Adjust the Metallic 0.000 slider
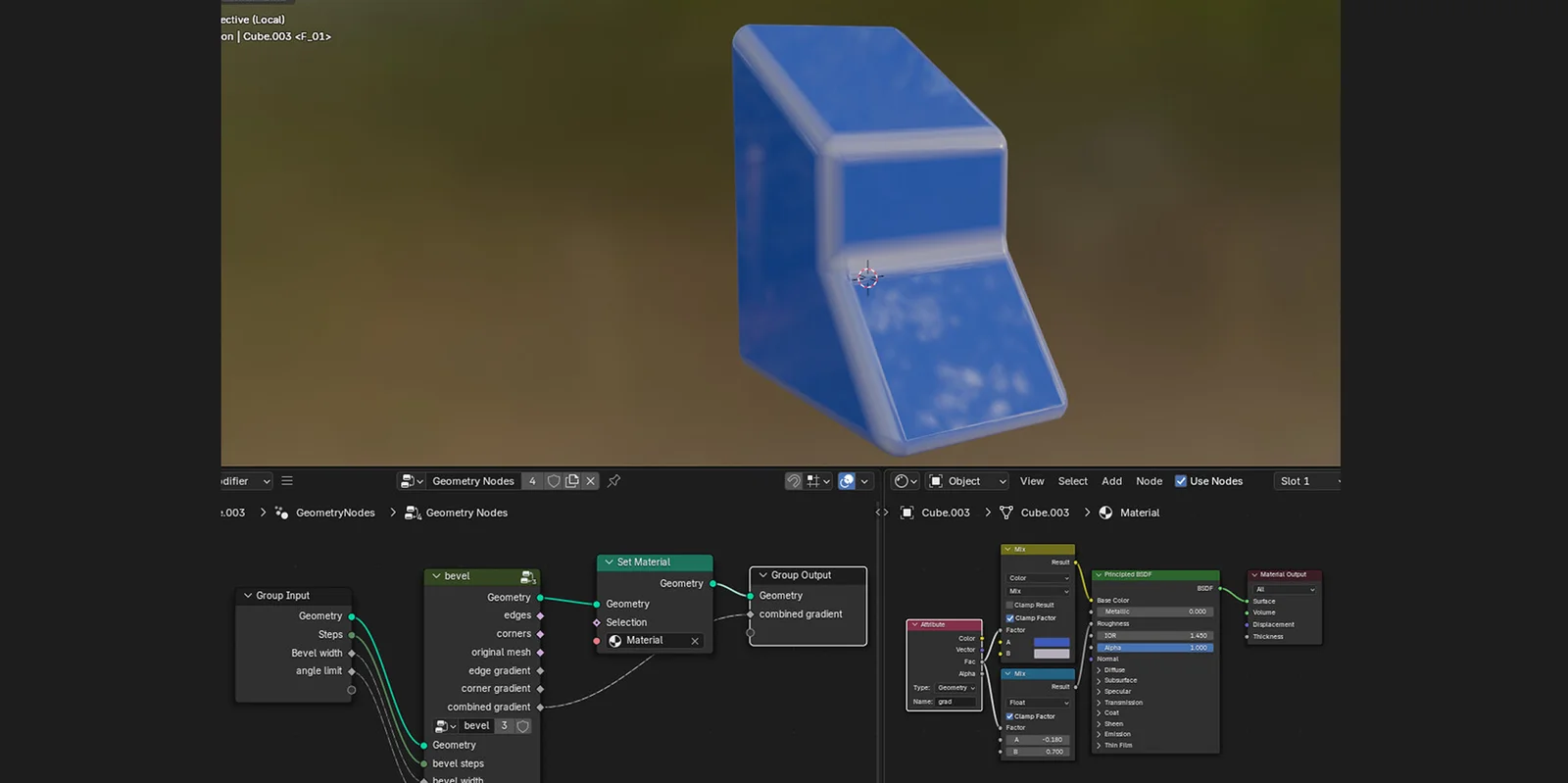The width and height of the screenshot is (1568, 783). (x=1155, y=612)
